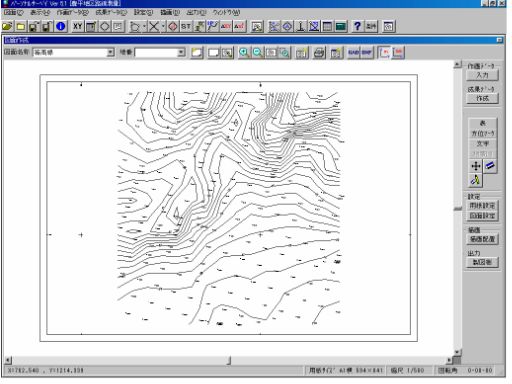Toggle the pressed red chart mode button
The width and height of the screenshot is (512, 384).
click(384, 52)
